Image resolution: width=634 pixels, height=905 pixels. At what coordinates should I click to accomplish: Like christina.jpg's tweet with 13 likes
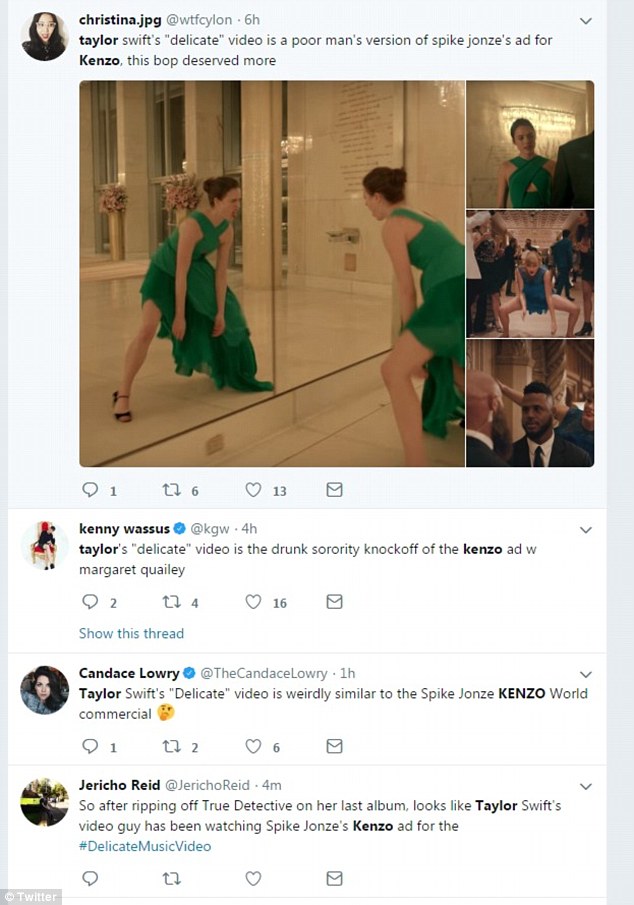253,490
